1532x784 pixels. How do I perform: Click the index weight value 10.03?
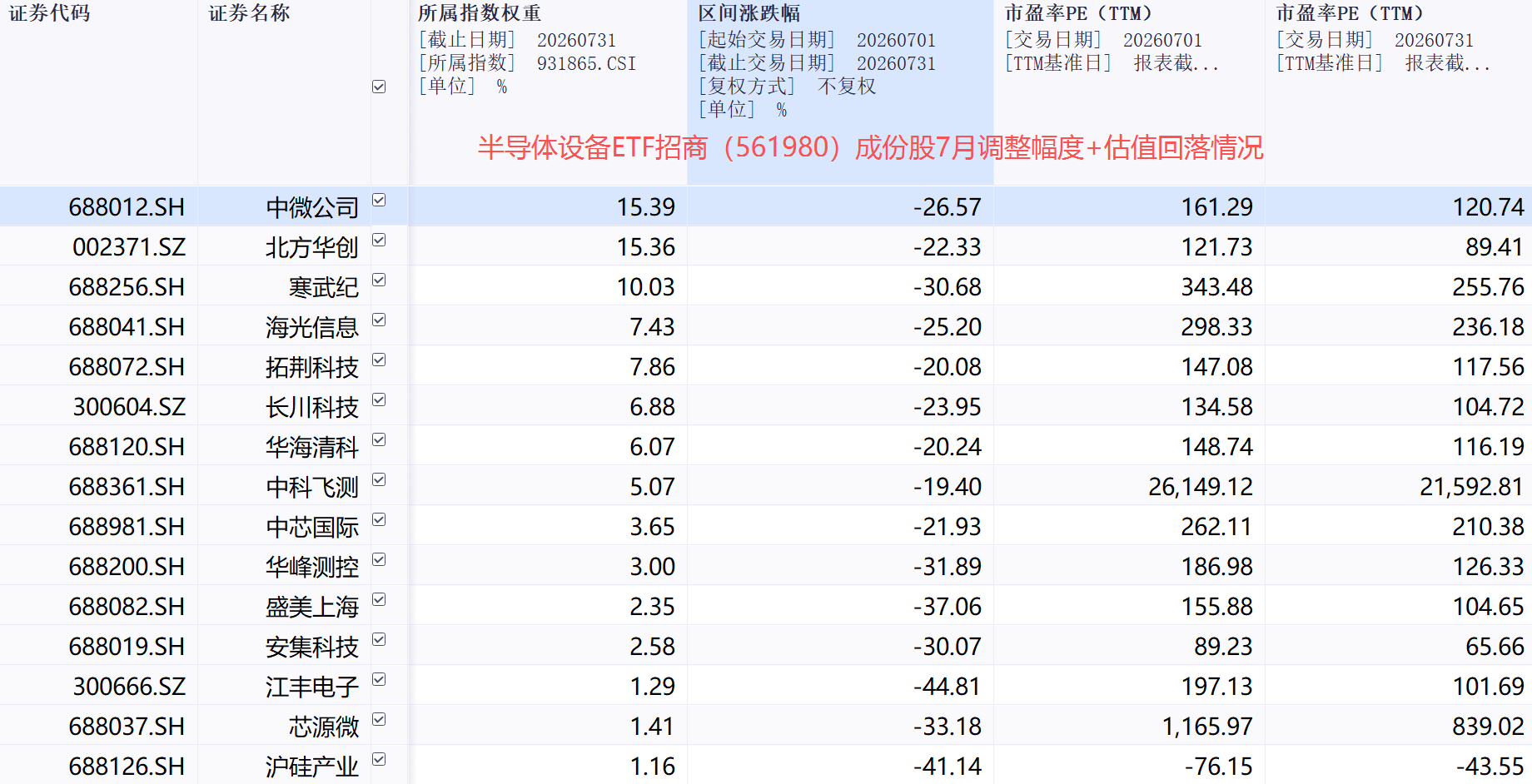pos(645,286)
